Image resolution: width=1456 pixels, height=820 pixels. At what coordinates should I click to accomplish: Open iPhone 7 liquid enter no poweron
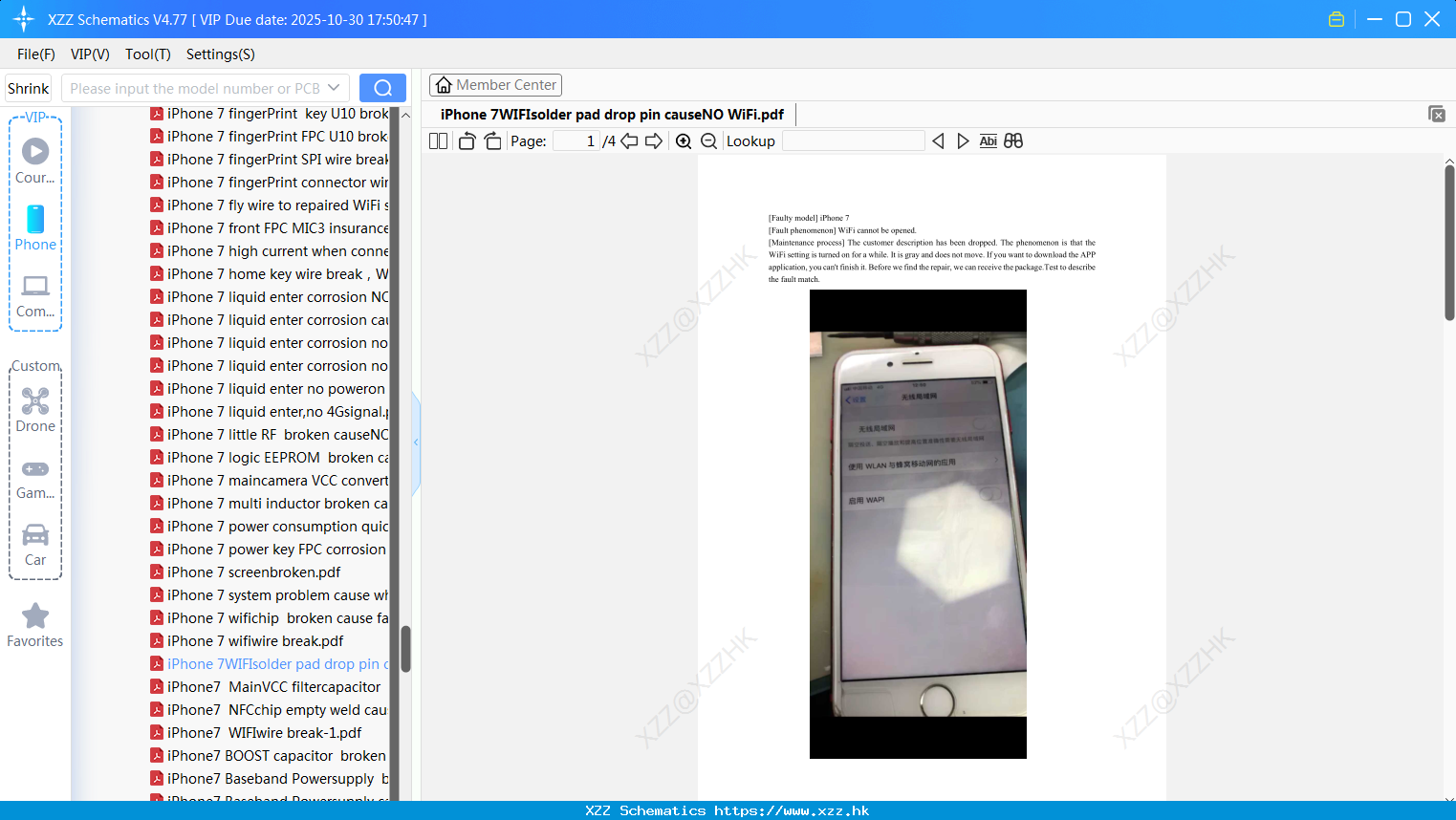tap(268, 389)
